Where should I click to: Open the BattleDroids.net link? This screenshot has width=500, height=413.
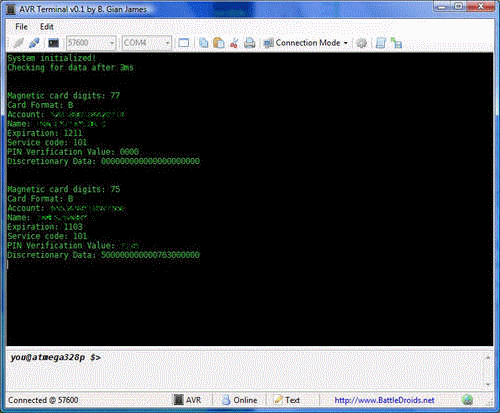point(384,400)
